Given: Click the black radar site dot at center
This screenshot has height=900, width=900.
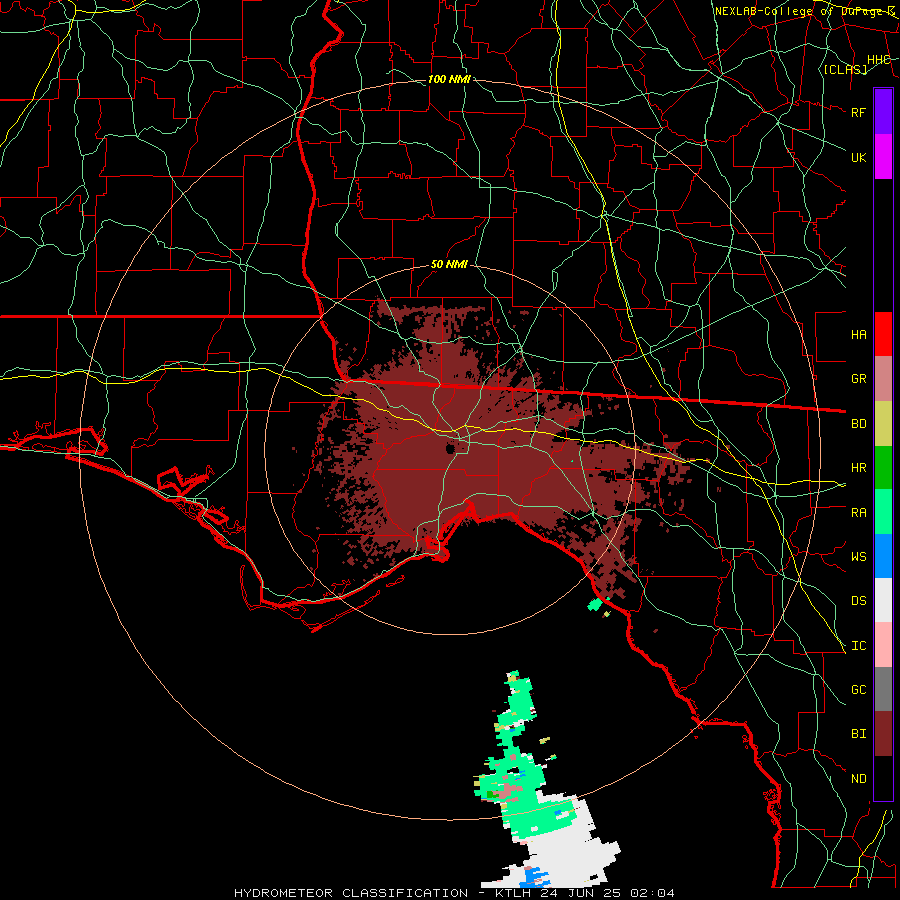Looking at the screenshot, I should coord(451,449).
